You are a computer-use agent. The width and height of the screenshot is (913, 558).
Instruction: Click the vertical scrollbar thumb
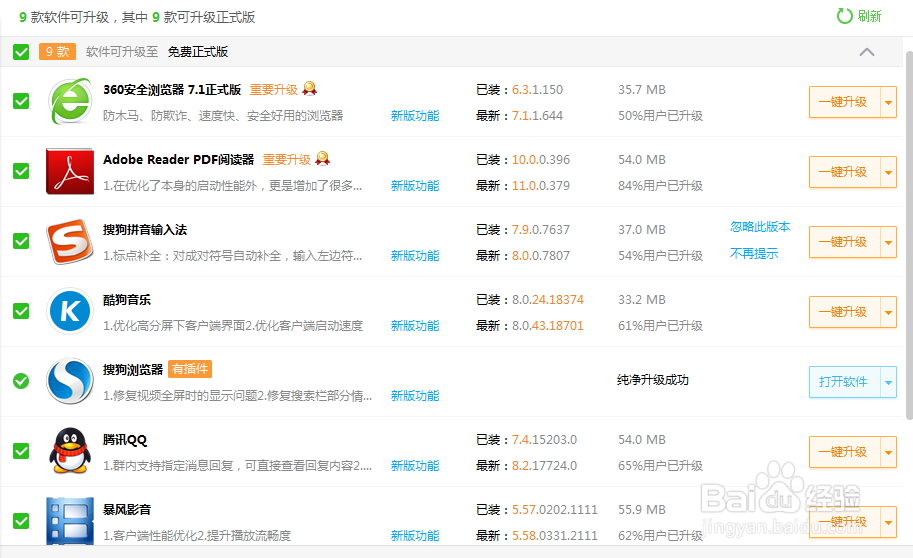[910, 235]
